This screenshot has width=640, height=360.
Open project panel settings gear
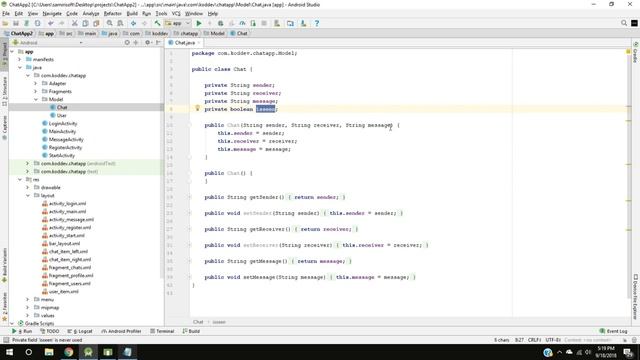(x=148, y=42)
